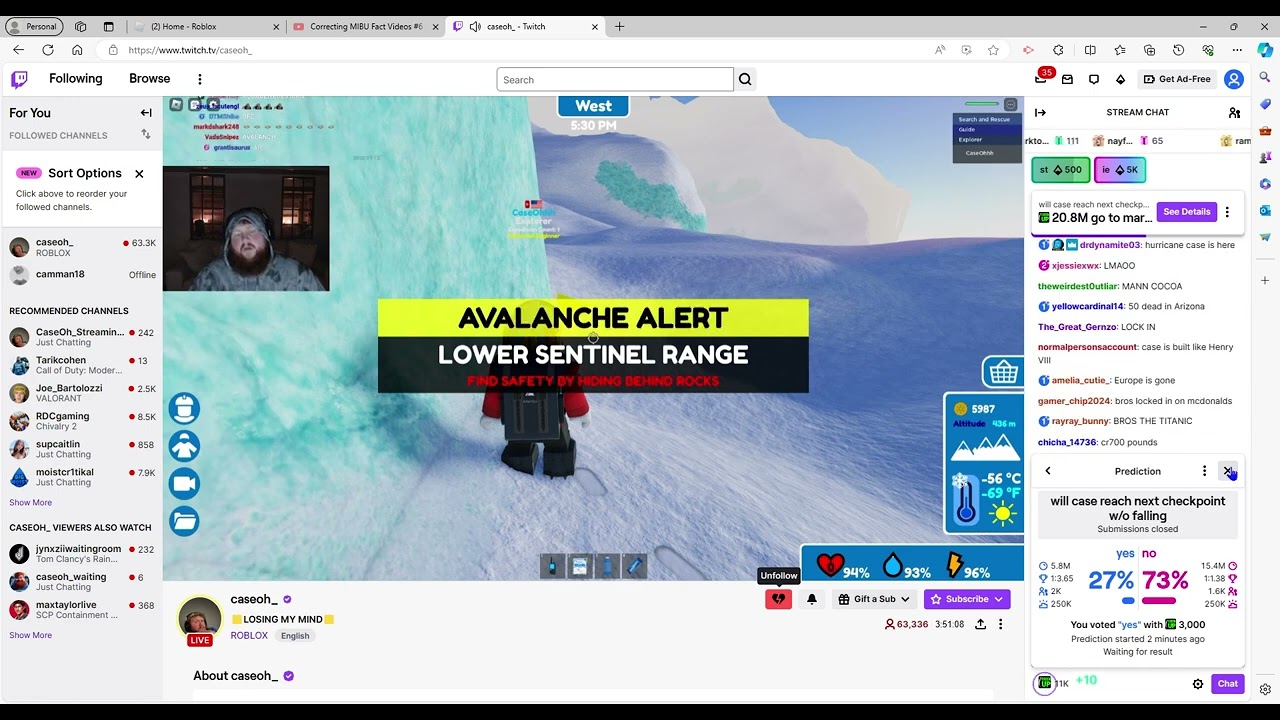
Task: Click gift leaderboard badge ie 5K
Action: click(1120, 170)
